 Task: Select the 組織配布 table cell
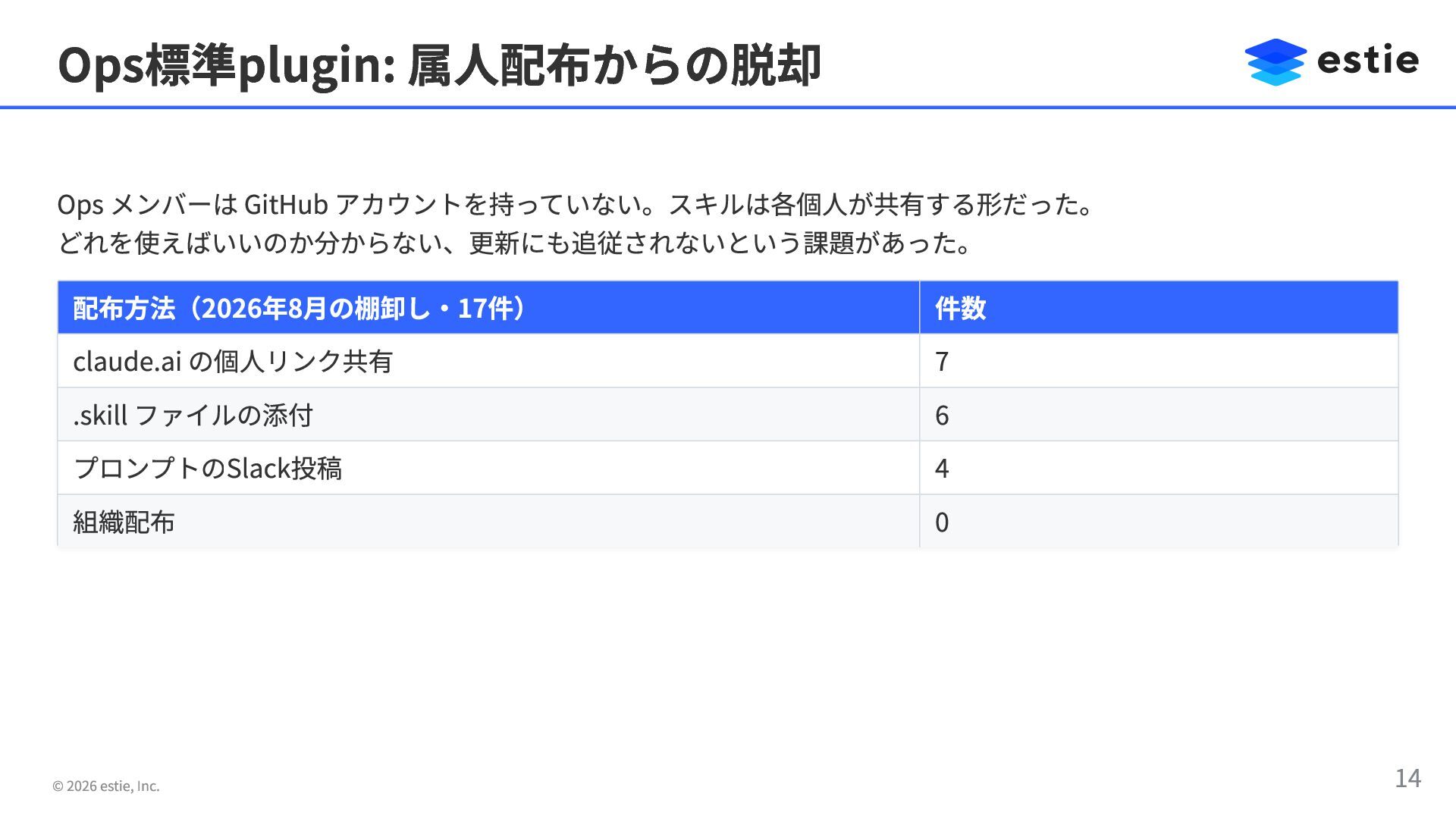click(x=488, y=522)
